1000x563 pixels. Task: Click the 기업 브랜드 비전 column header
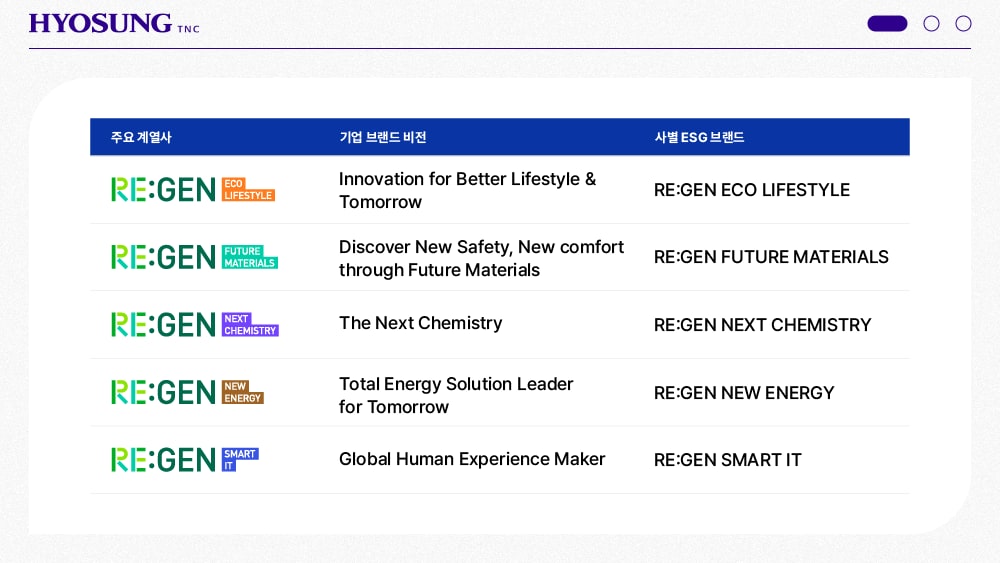[x=383, y=137]
